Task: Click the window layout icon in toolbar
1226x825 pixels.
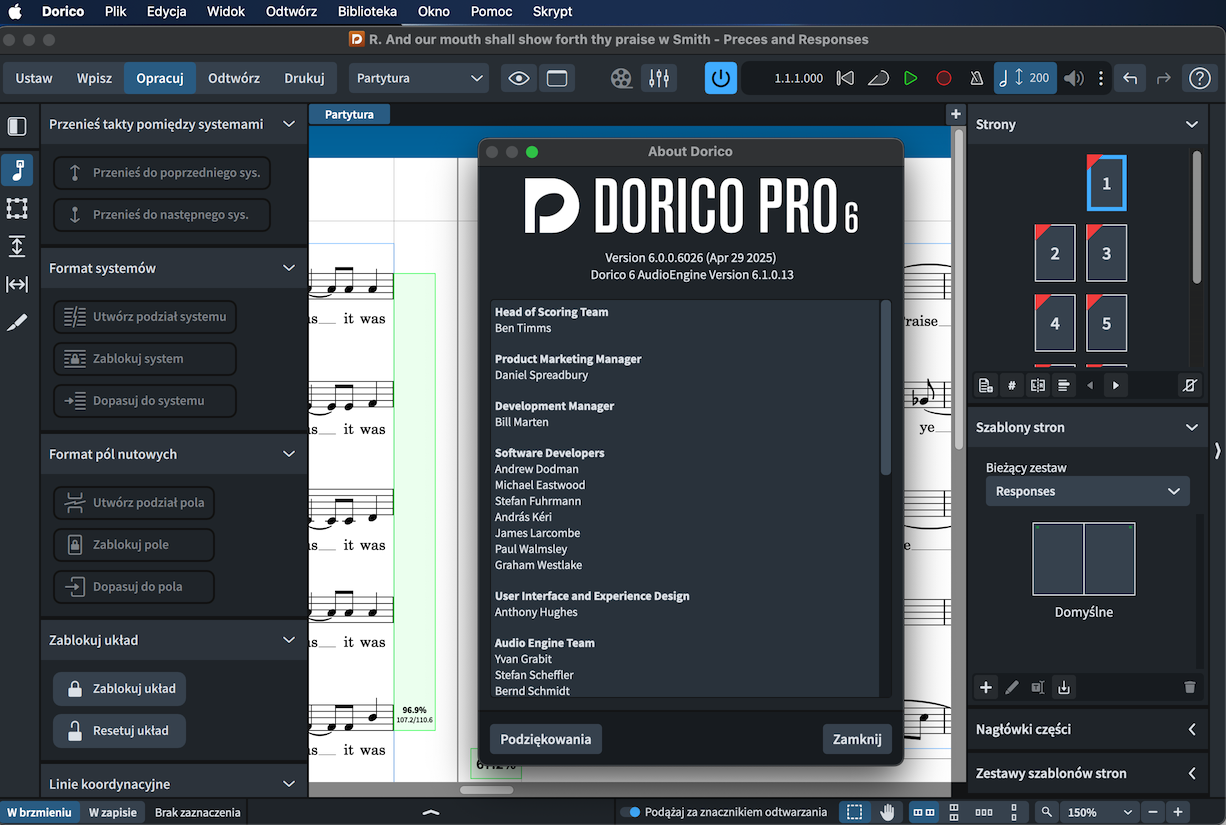Action: tap(556, 78)
